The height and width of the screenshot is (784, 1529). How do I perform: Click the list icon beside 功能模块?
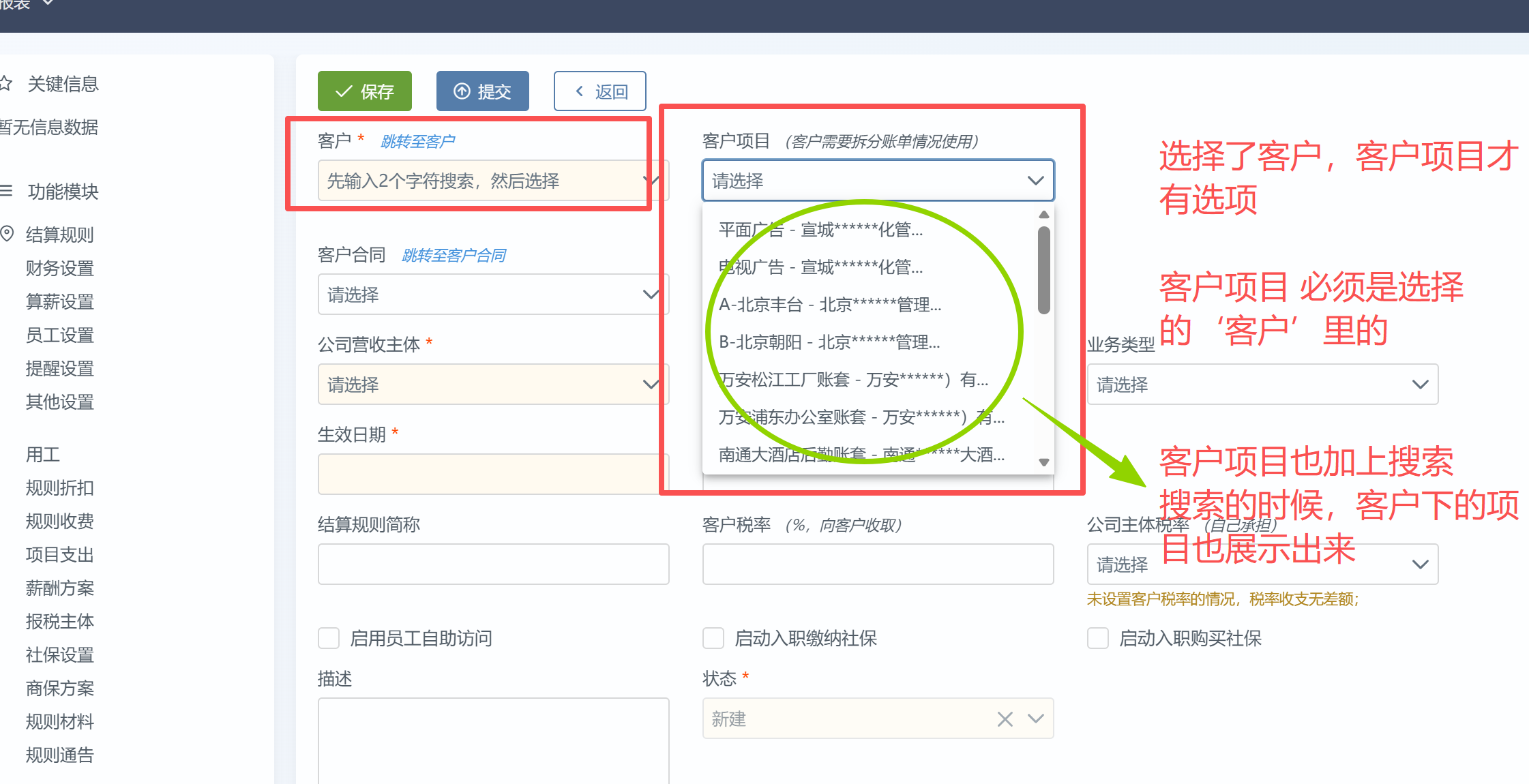click(6, 191)
